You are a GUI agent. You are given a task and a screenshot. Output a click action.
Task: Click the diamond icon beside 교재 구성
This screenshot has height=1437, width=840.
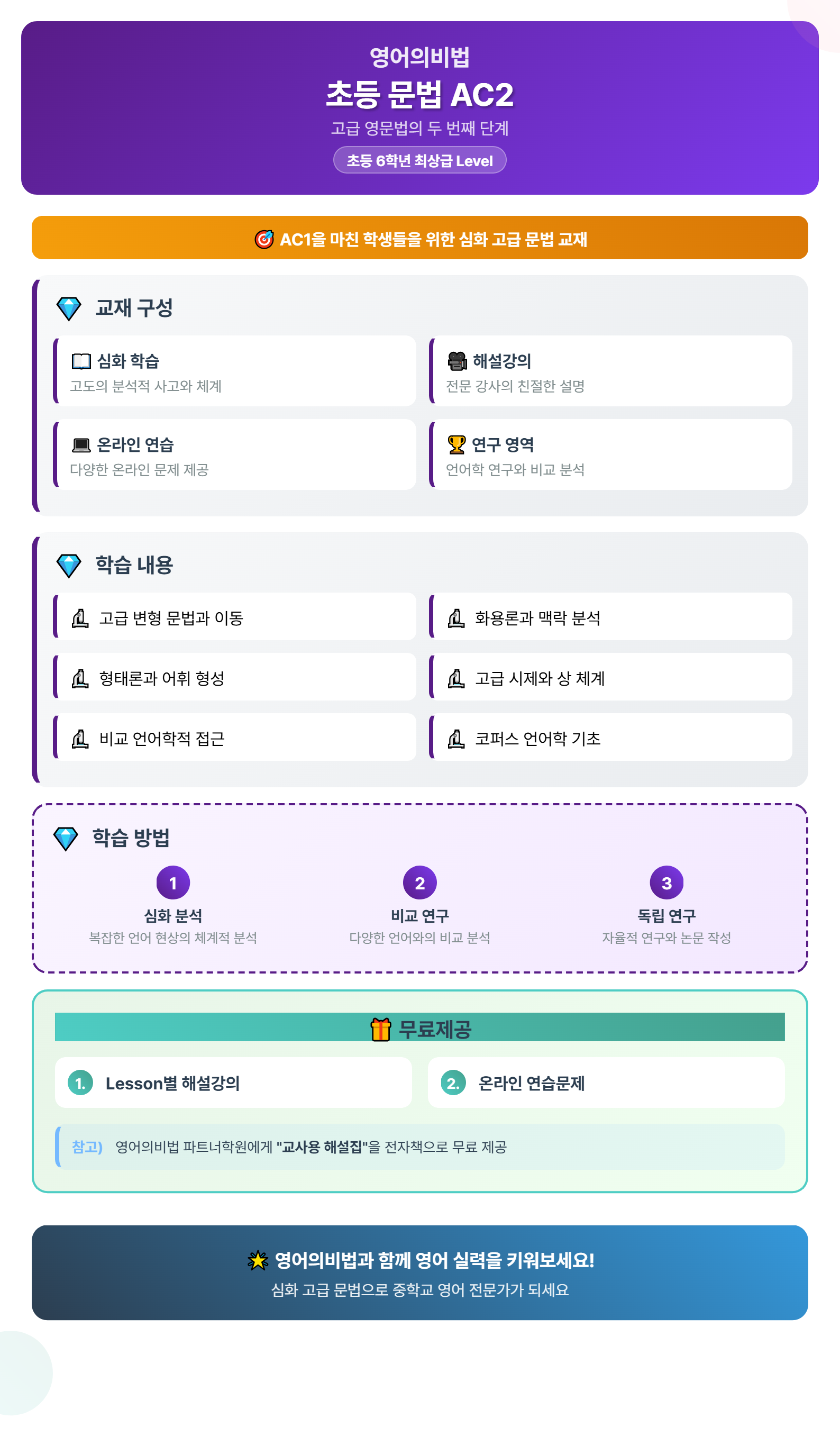click(69, 308)
